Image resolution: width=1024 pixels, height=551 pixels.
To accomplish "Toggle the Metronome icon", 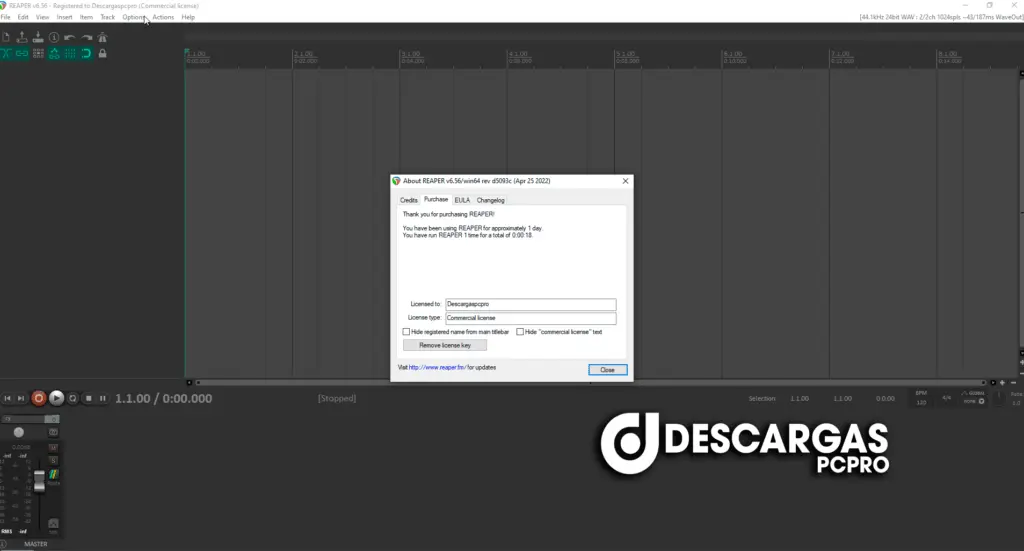I will pyautogui.click(x=102, y=37).
